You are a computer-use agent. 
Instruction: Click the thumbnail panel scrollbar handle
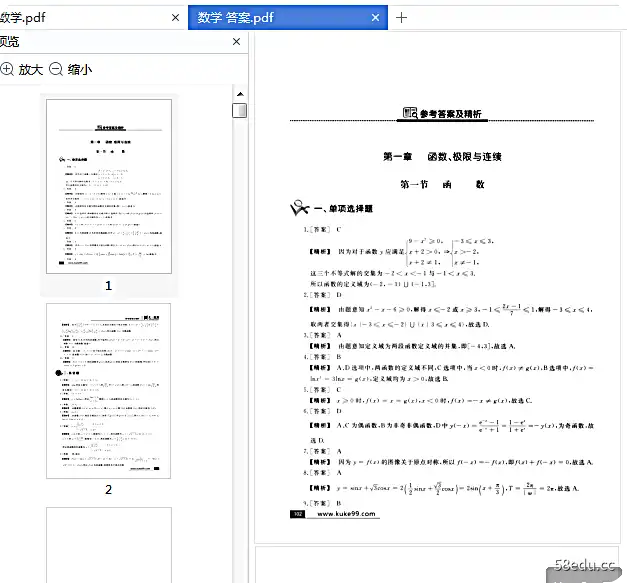point(240,110)
